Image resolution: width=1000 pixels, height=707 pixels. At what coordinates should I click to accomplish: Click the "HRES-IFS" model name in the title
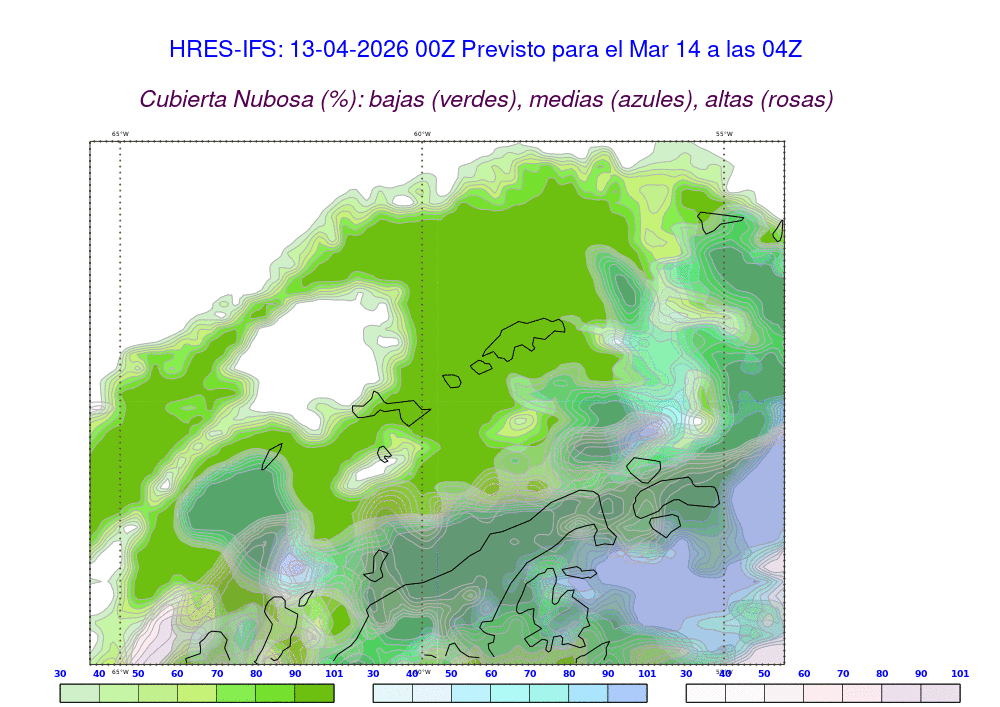point(224,50)
